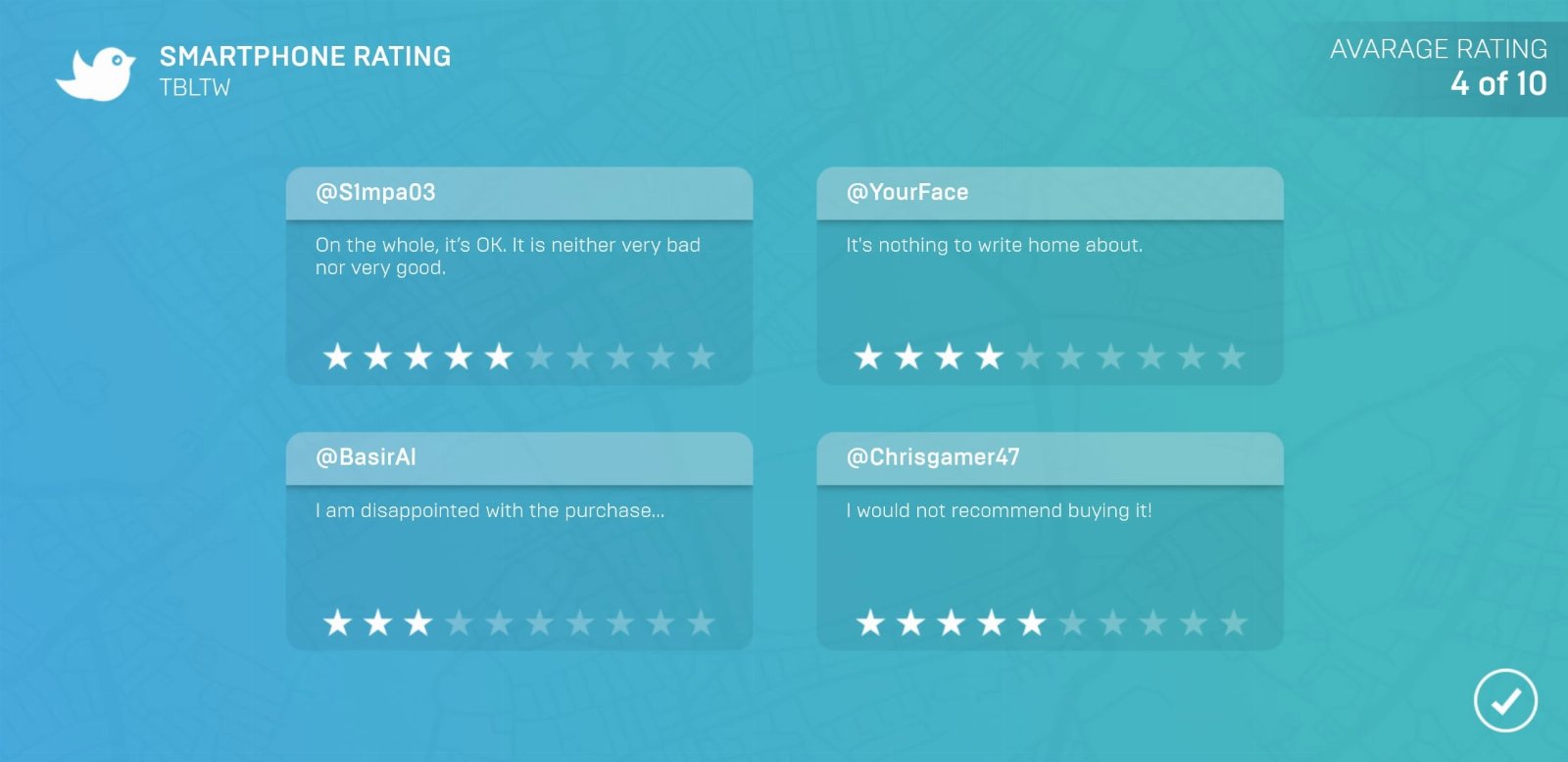The height and width of the screenshot is (762, 1568).
Task: Select the tenth star in @S1mpa03's rating
Action: click(x=701, y=357)
